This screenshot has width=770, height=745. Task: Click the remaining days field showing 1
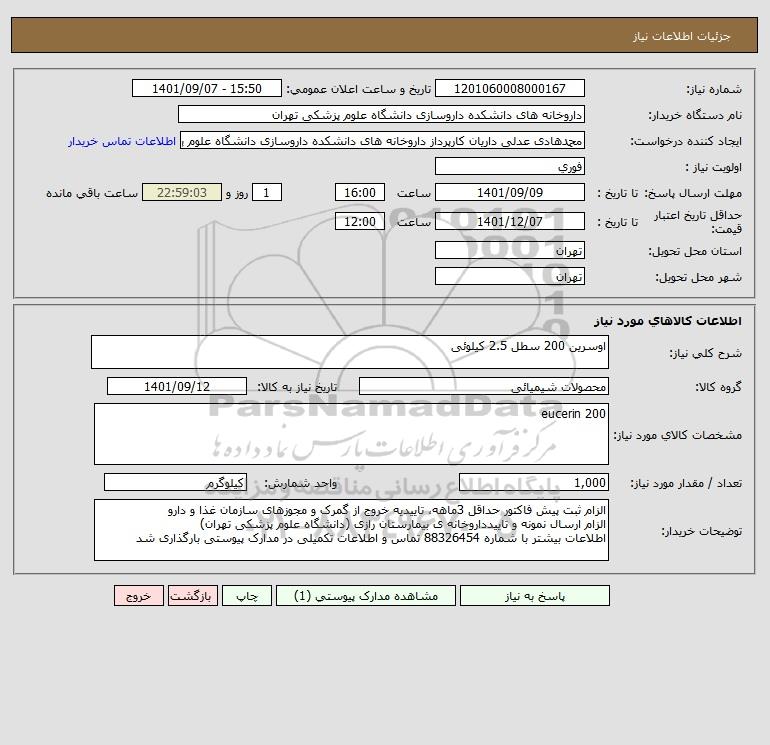[267, 193]
